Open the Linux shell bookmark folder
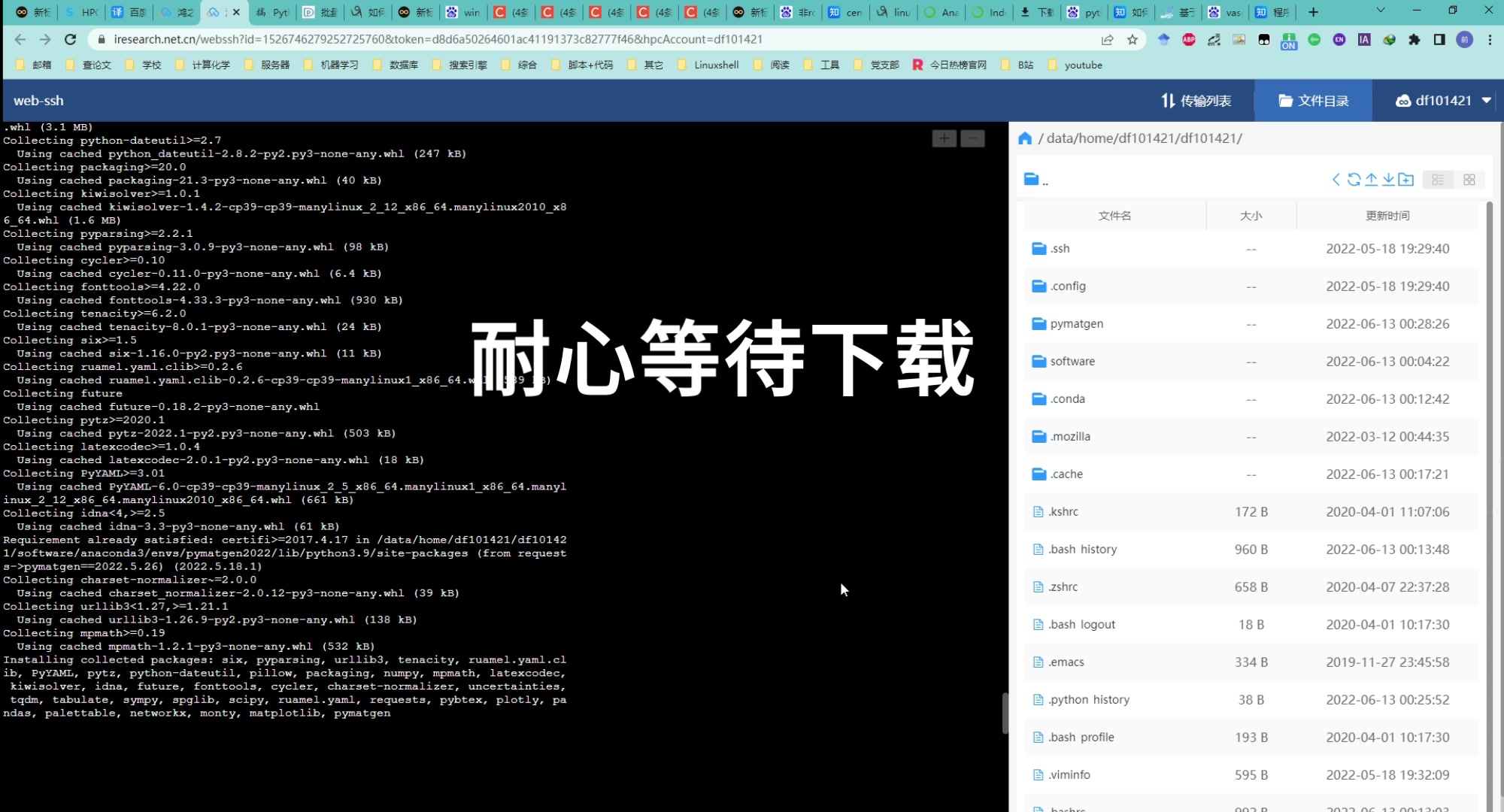Screen dimensions: 1504x812 715,64
